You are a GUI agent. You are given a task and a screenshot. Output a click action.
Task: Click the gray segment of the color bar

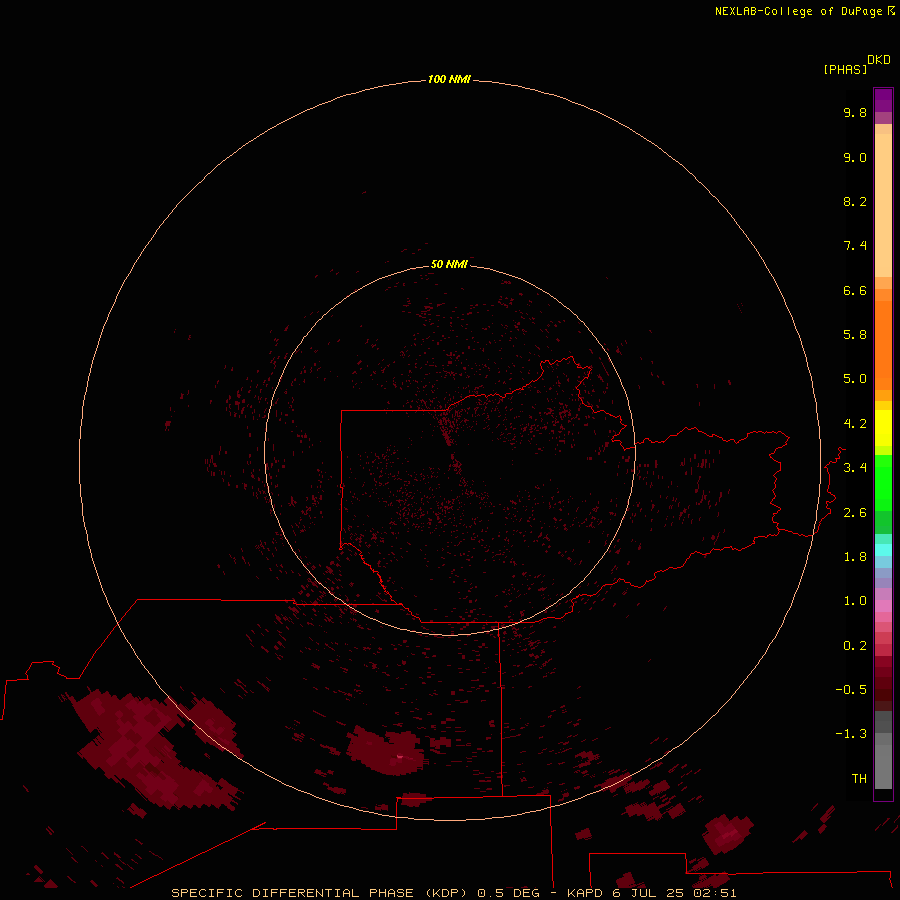[883, 750]
